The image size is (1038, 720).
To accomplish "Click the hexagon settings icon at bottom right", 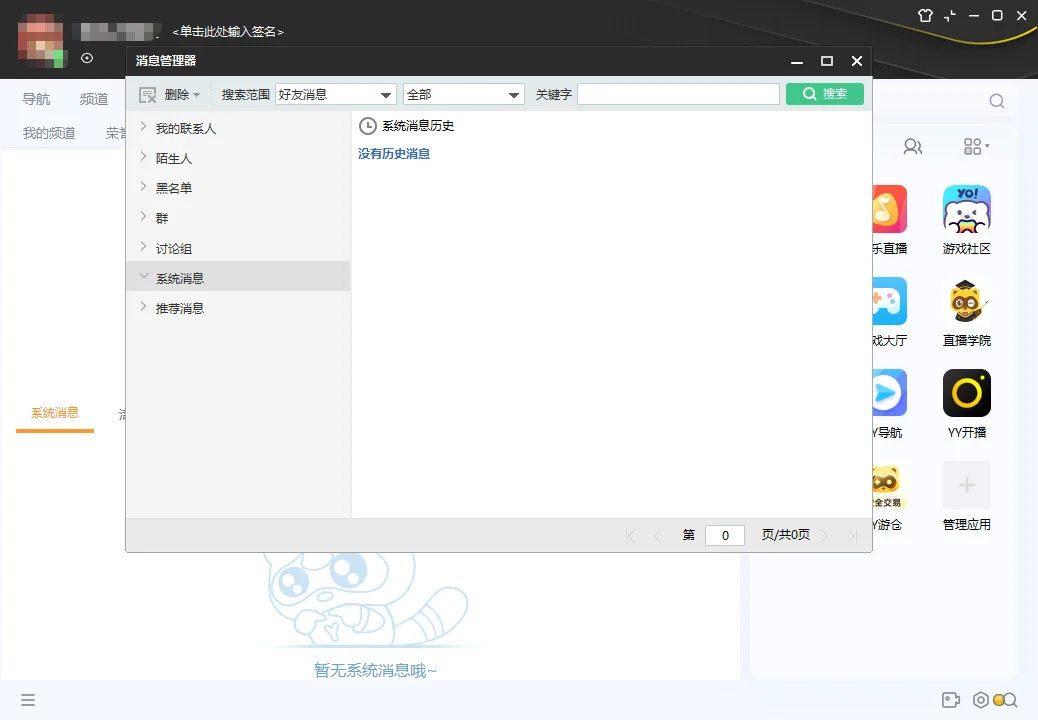I will point(980,699).
